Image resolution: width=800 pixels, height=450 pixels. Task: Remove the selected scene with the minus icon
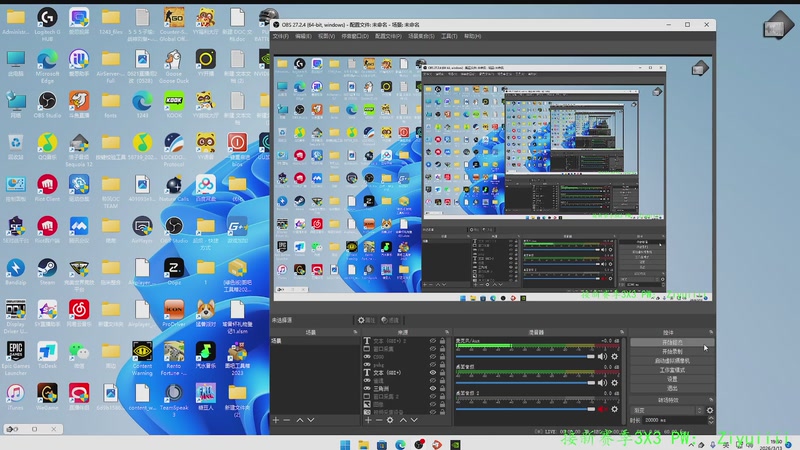click(287, 420)
